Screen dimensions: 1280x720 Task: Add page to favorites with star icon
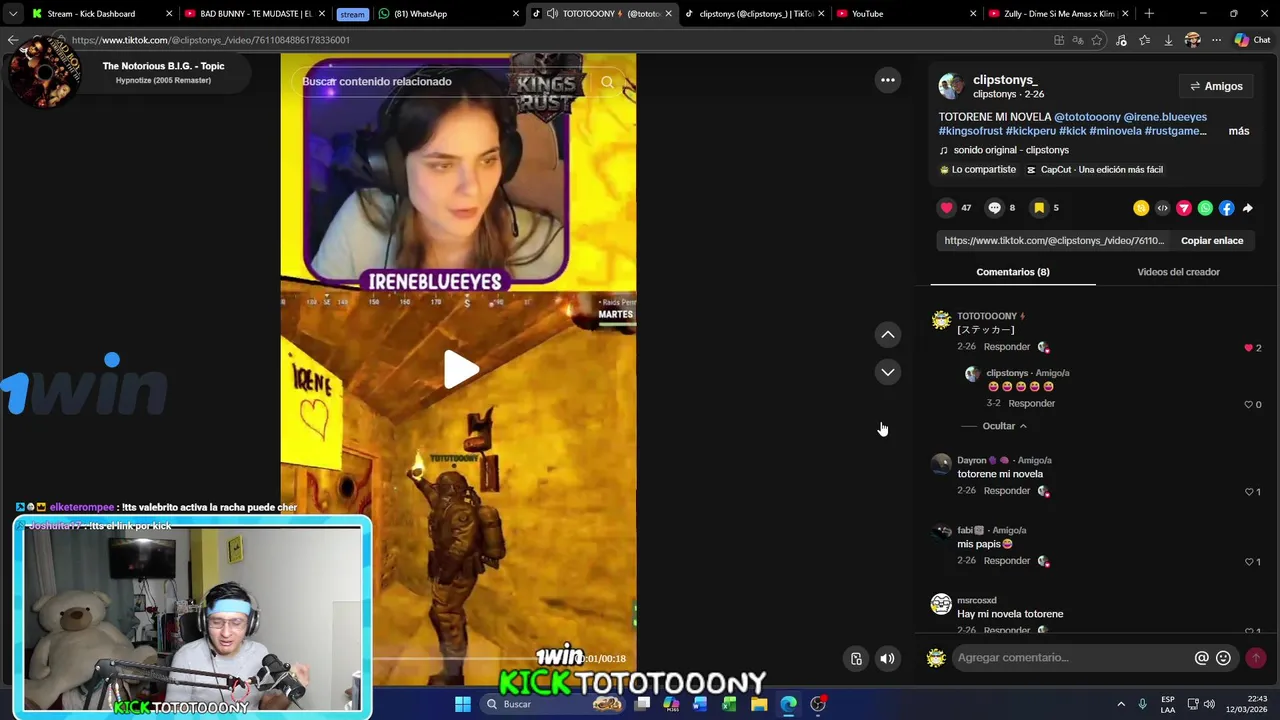[x=1097, y=40]
